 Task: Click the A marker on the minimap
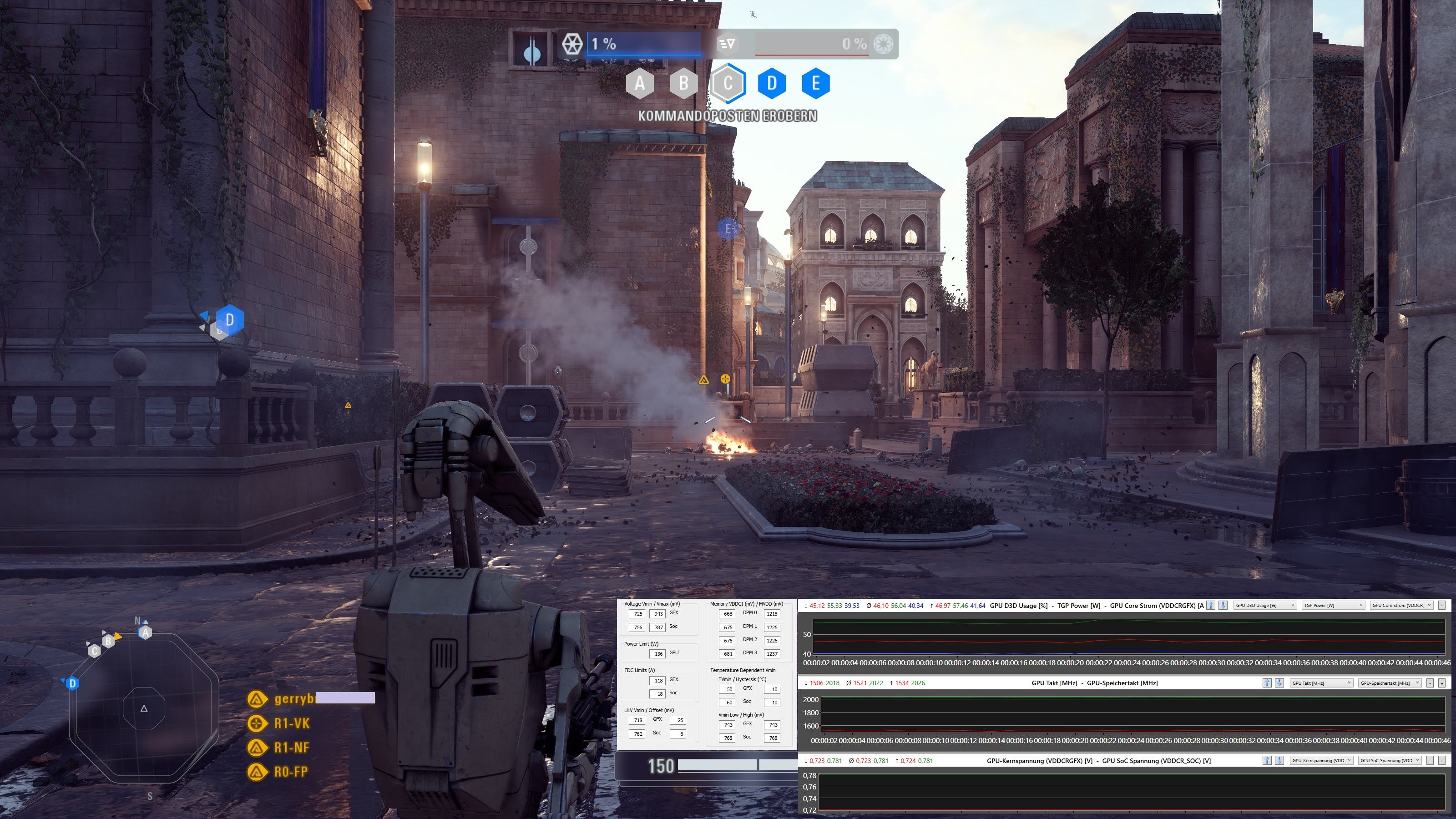click(x=145, y=632)
